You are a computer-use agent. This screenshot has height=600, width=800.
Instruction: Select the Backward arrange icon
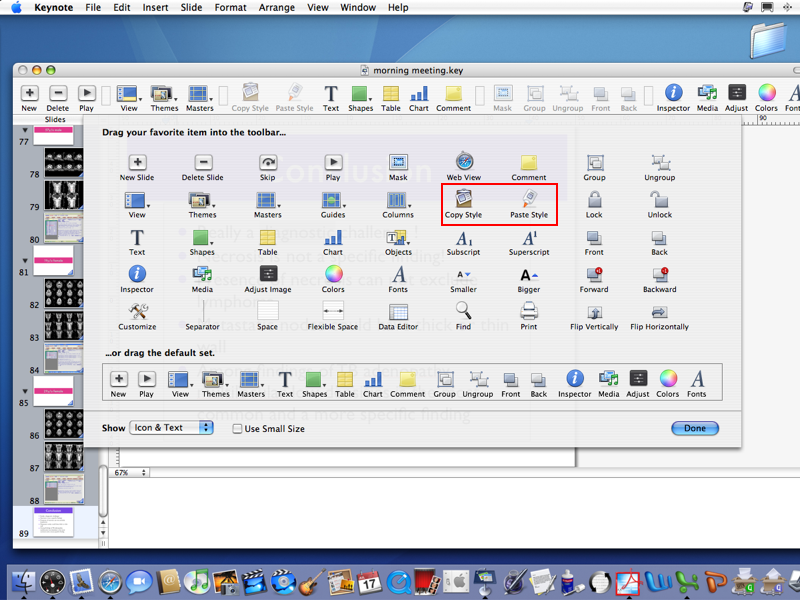click(660, 274)
